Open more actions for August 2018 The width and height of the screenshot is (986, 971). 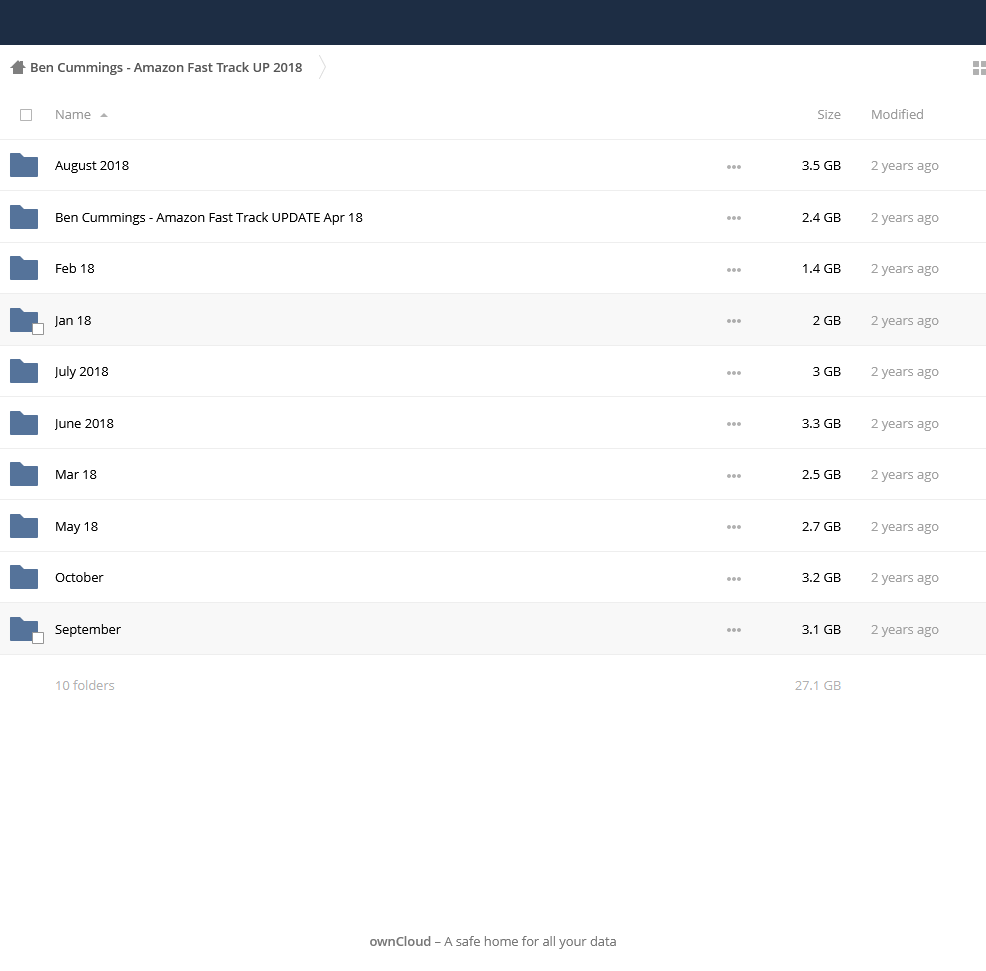[733, 167]
